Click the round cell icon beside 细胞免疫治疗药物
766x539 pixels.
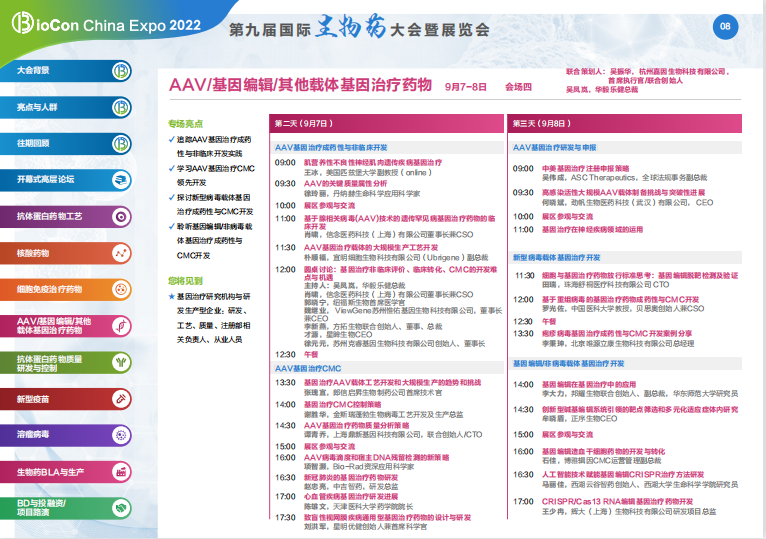(122, 289)
